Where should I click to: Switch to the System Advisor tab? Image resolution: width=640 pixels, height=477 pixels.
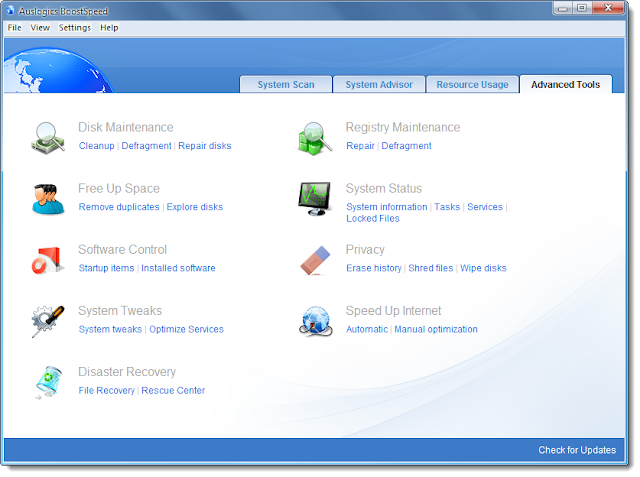coord(379,84)
